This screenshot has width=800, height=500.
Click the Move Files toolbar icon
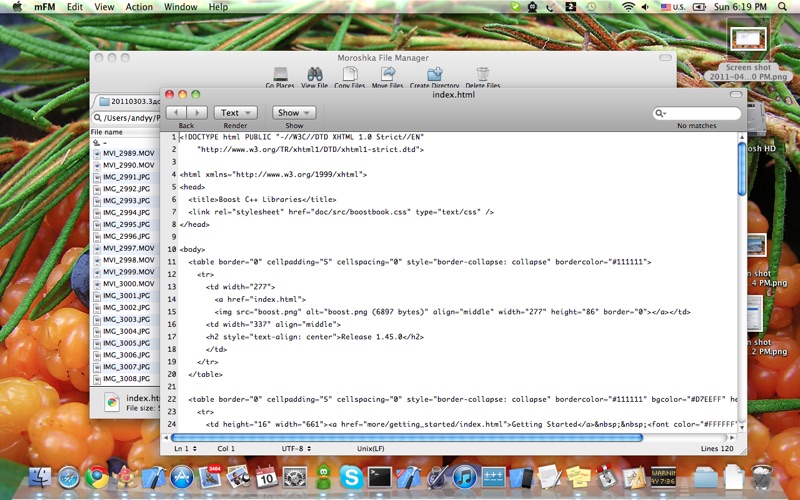(386, 75)
